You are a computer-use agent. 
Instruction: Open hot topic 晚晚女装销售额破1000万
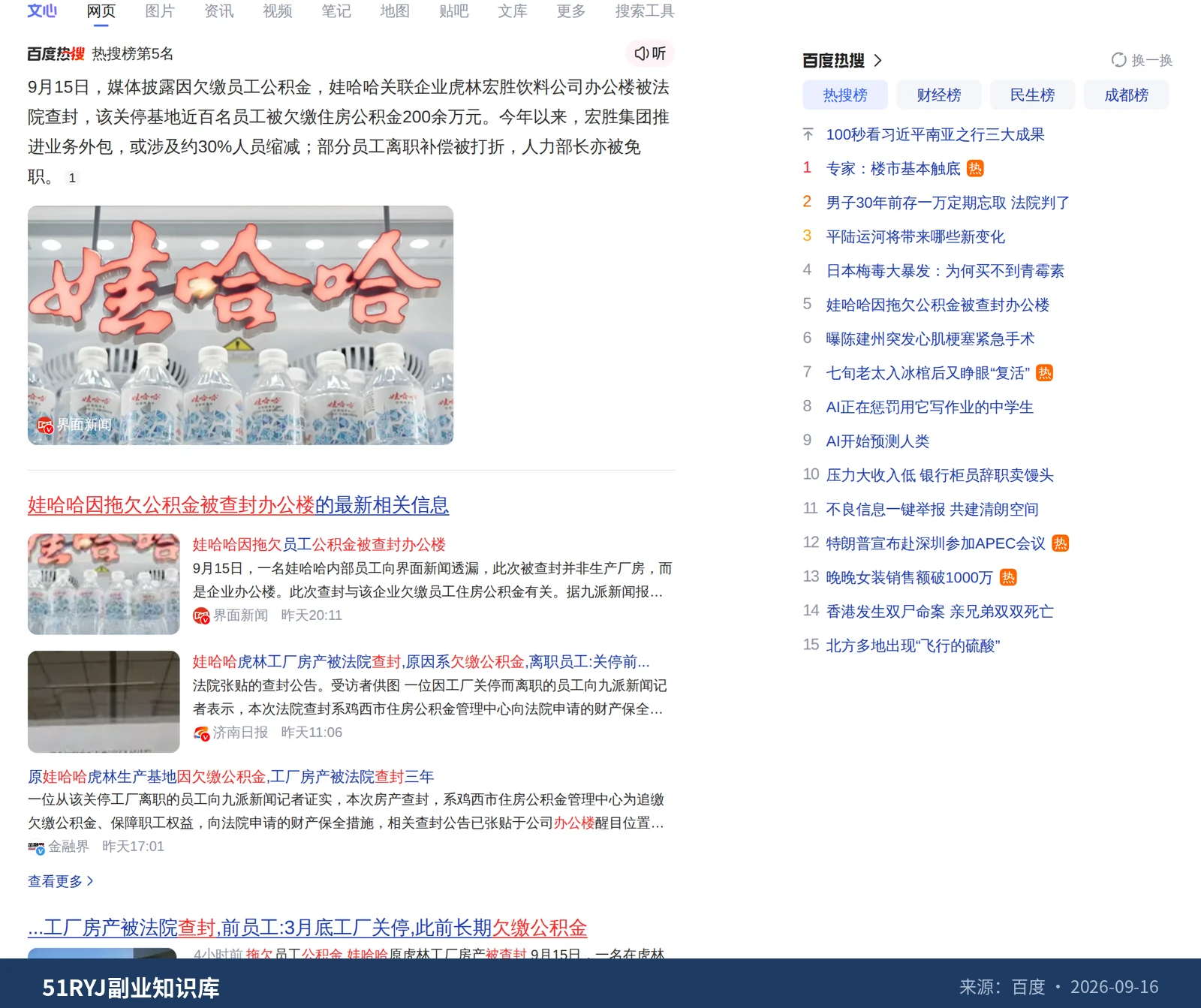909,577
